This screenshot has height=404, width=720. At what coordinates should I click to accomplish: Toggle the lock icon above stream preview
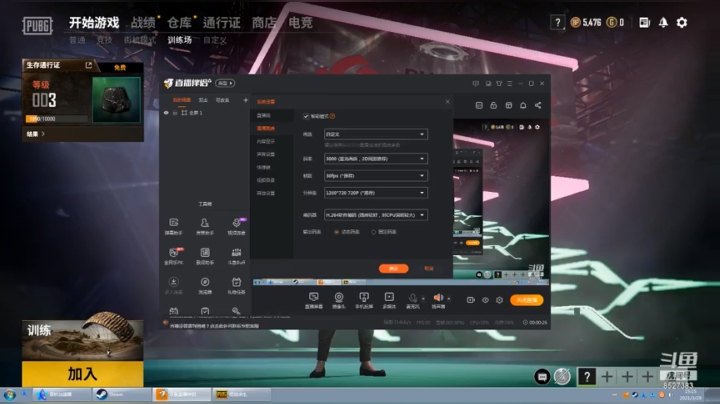click(x=494, y=105)
